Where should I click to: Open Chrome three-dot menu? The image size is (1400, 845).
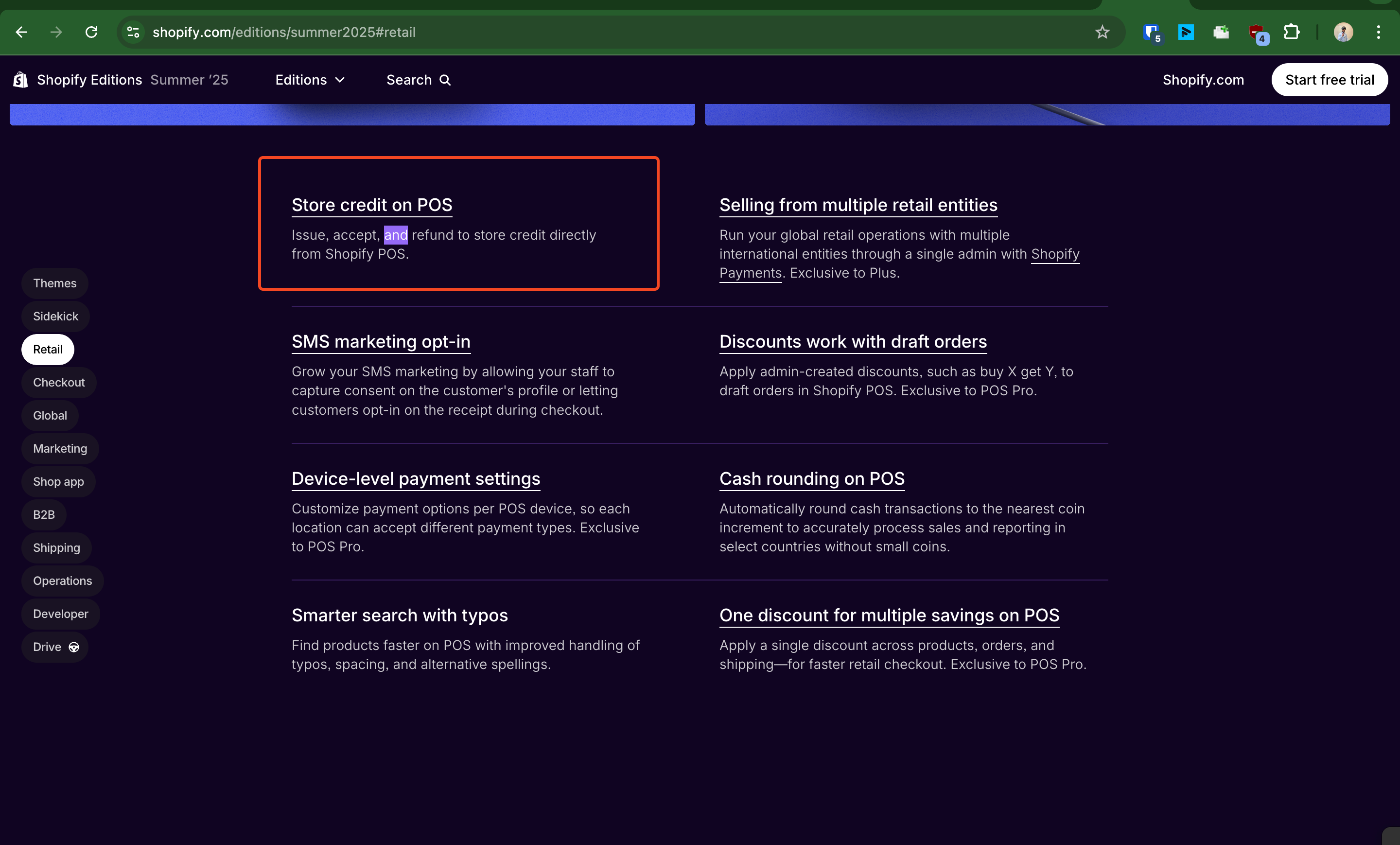pos(1378,33)
